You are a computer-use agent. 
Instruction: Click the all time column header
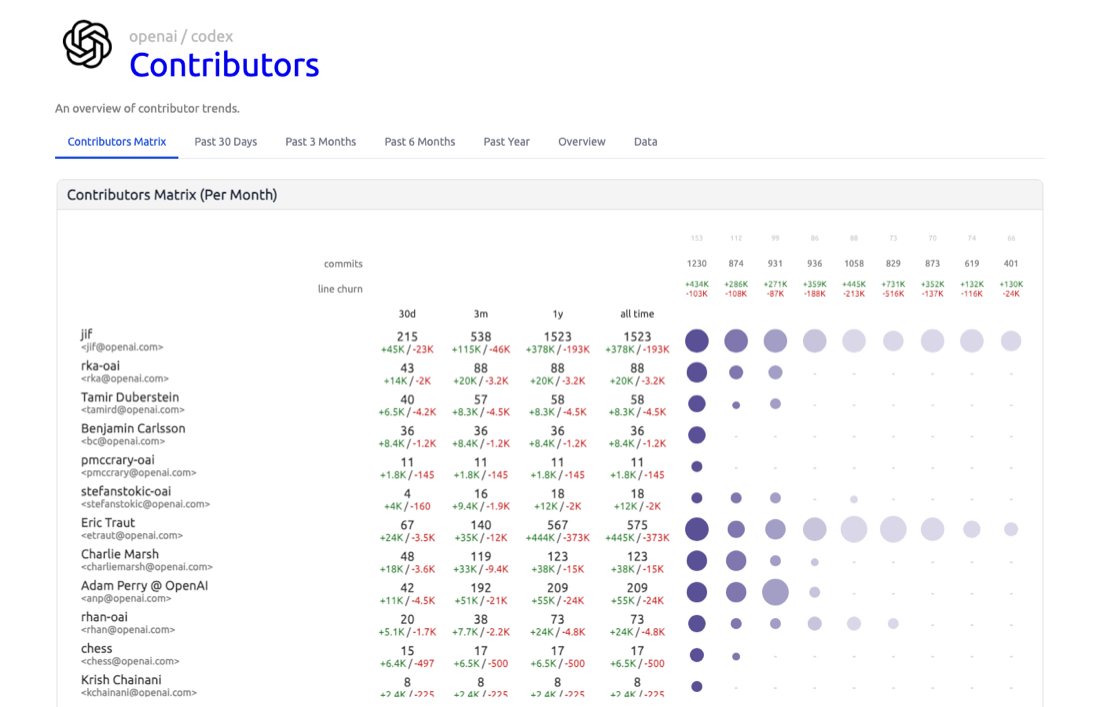(637, 314)
